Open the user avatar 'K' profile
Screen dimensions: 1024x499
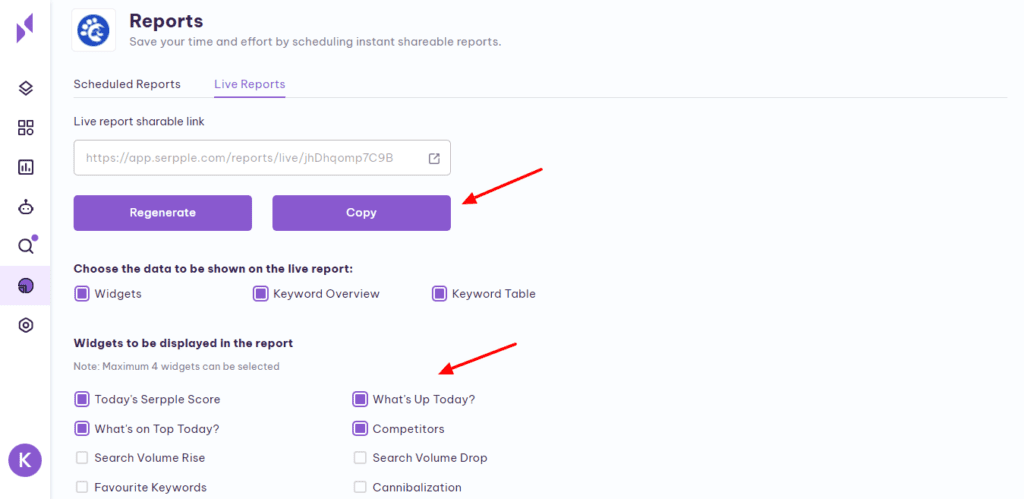(25, 460)
